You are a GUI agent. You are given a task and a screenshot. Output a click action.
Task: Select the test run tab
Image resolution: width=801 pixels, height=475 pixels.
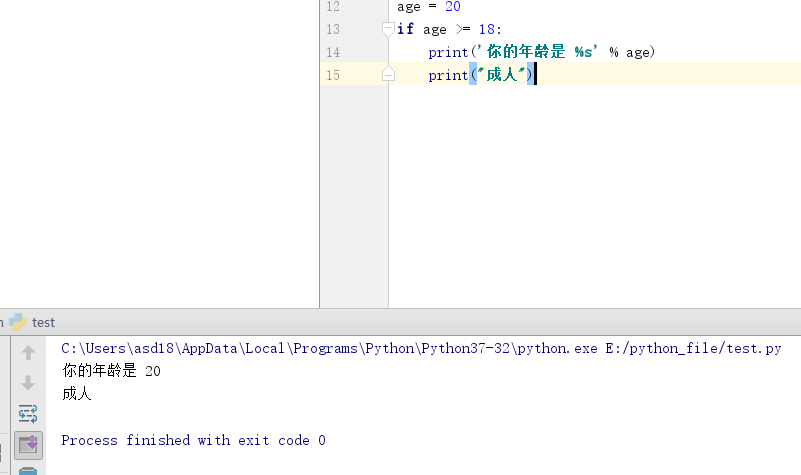click(43, 323)
